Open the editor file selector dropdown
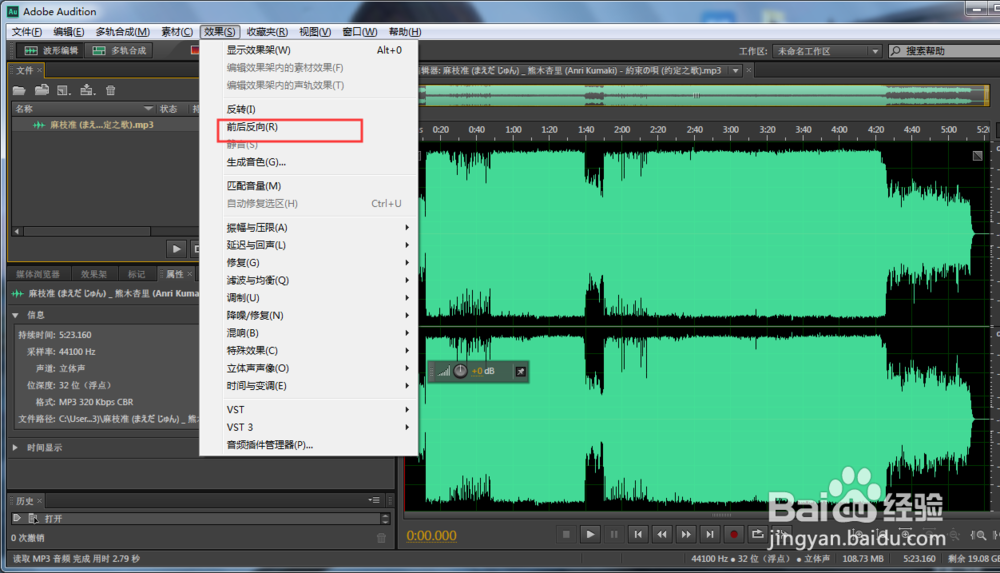Viewport: 1000px width, 573px height. coord(735,71)
